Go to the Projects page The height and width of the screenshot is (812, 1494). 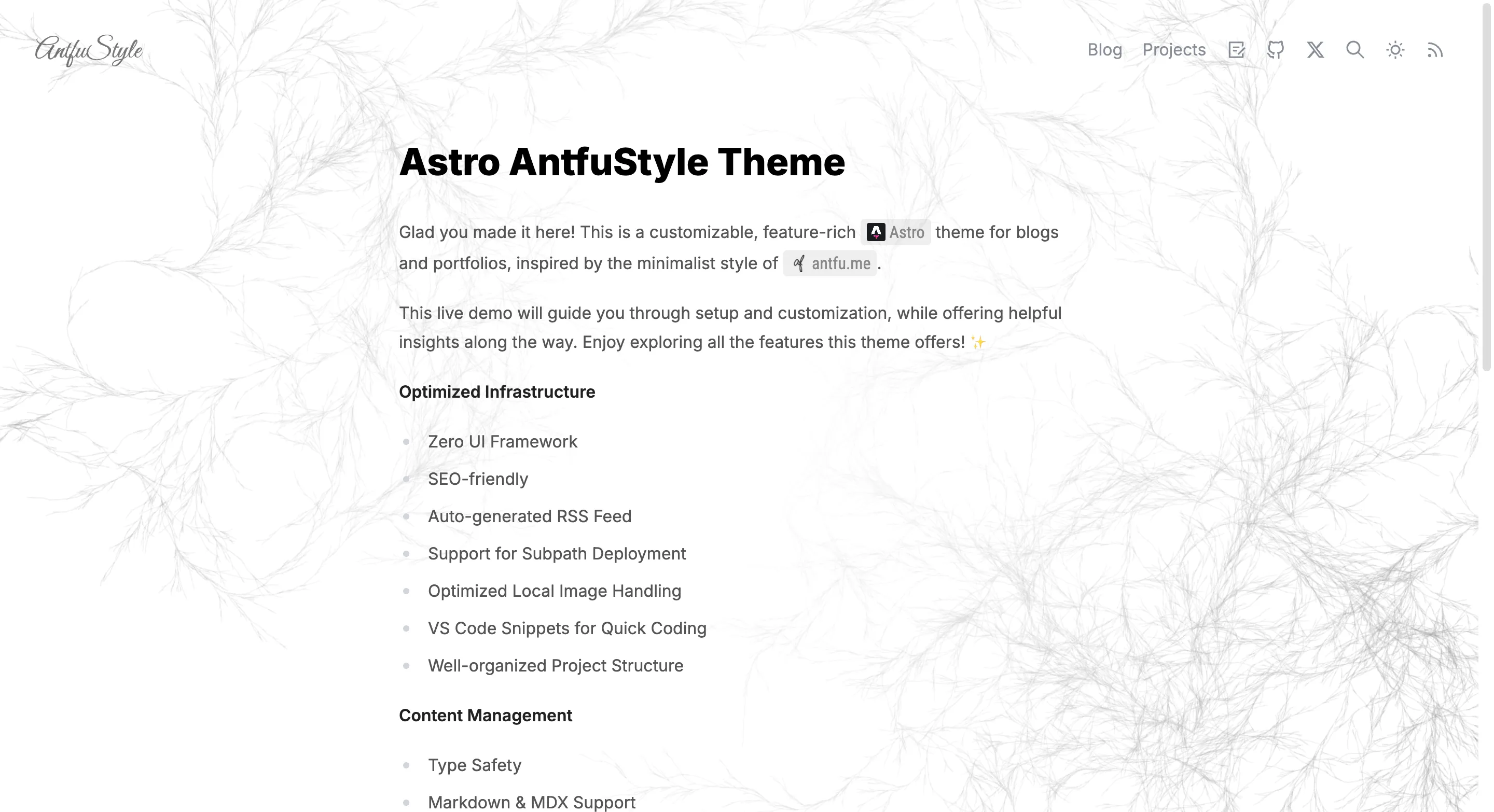1174,50
